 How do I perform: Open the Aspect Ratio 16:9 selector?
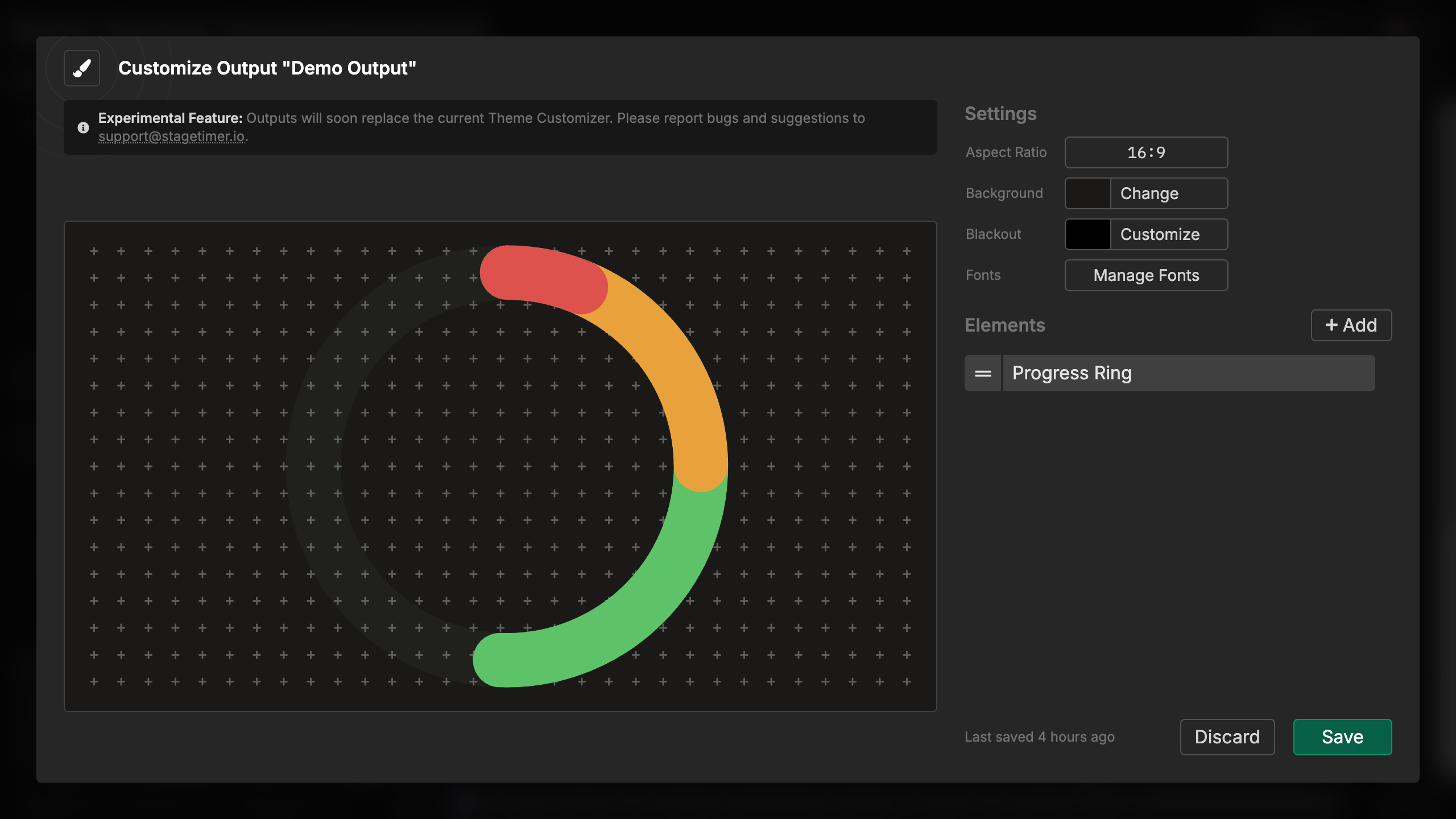point(1146,152)
